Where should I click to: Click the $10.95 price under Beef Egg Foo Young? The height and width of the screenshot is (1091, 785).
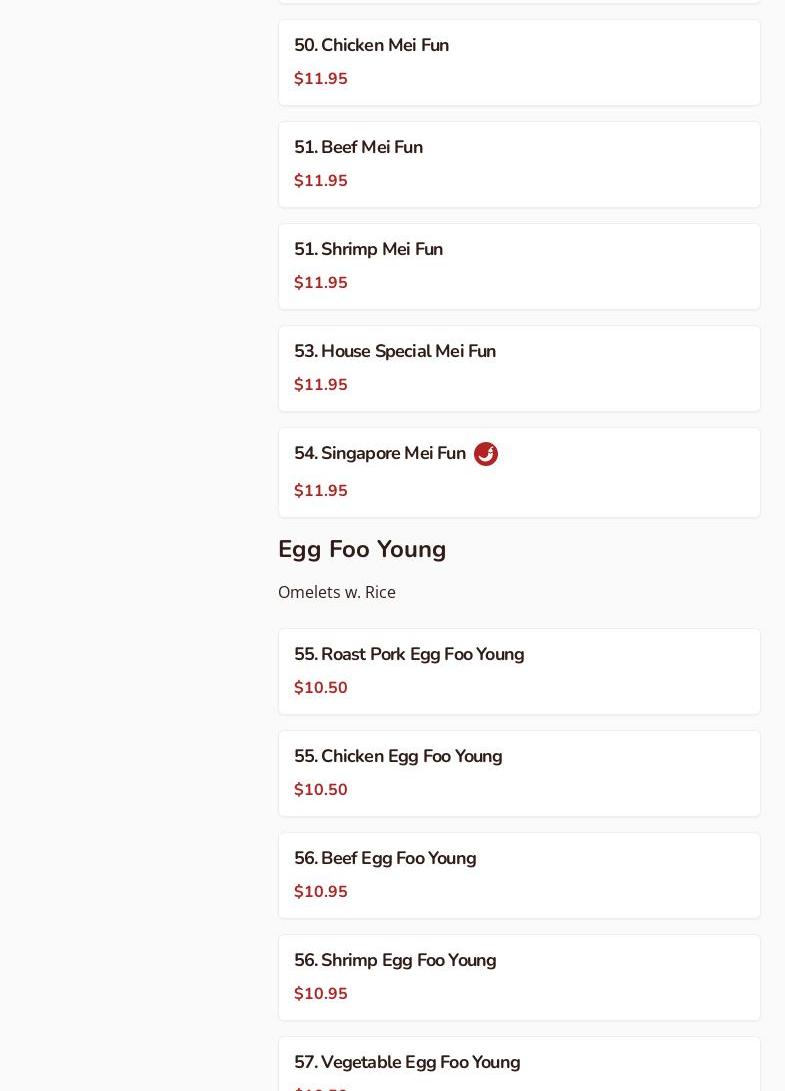click(321, 892)
